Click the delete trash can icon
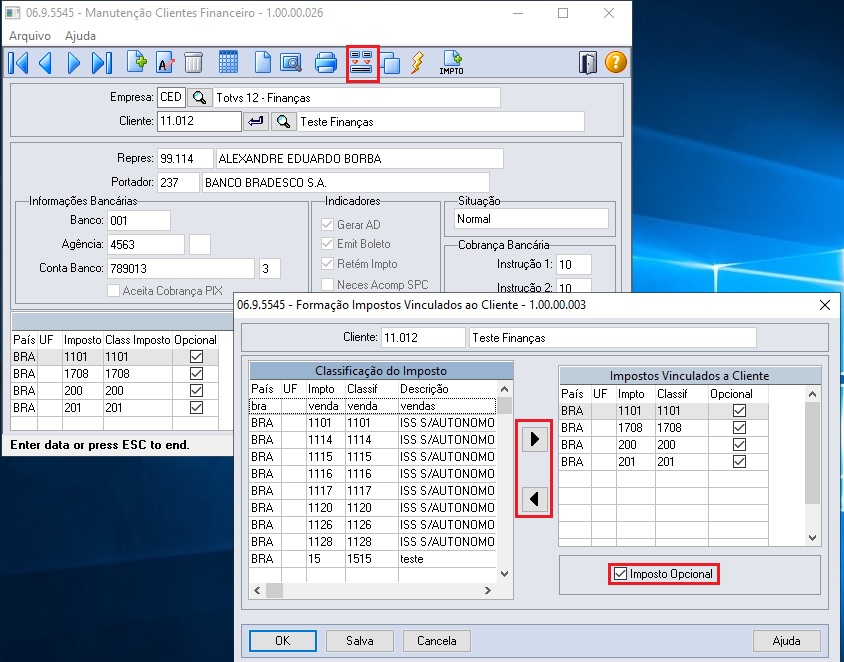The image size is (844, 662). click(x=193, y=63)
